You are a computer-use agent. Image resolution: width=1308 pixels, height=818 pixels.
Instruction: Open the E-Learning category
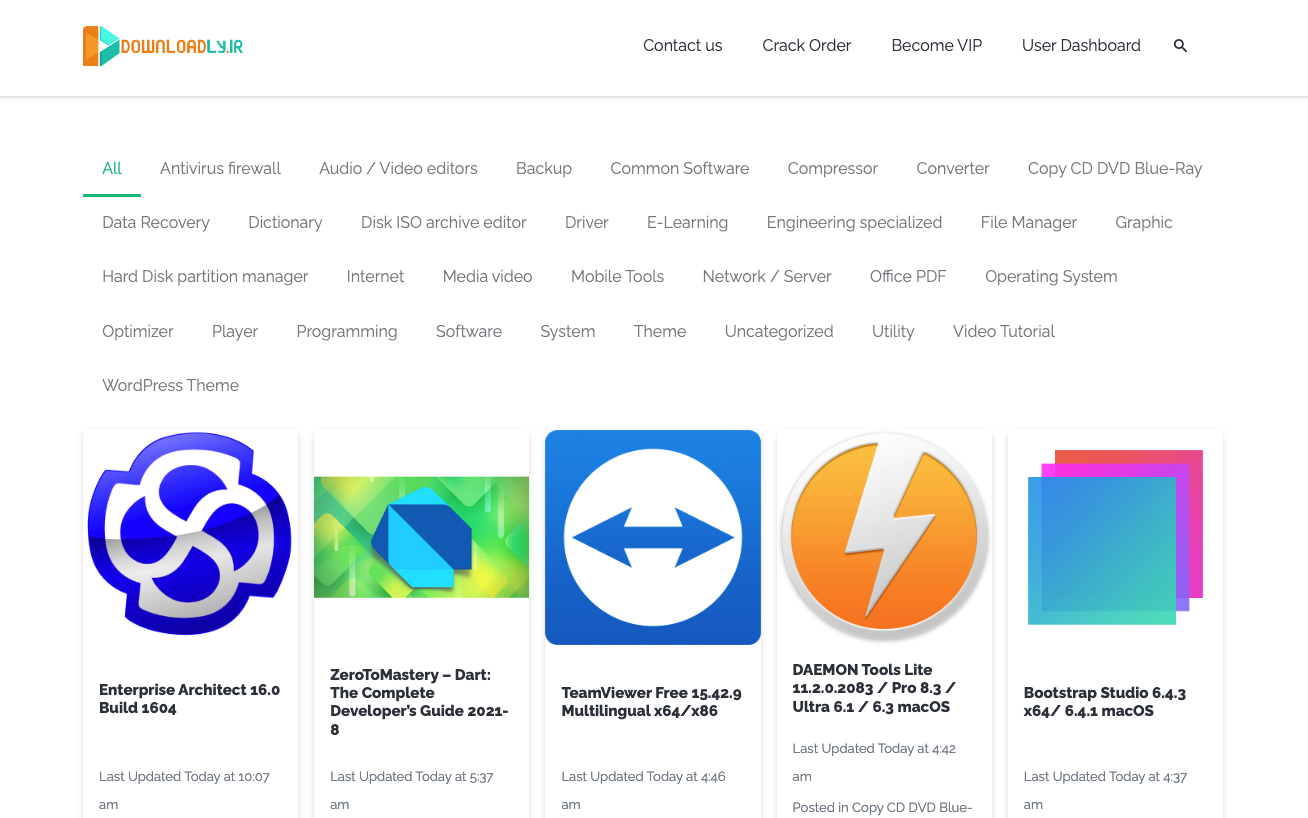click(x=687, y=222)
